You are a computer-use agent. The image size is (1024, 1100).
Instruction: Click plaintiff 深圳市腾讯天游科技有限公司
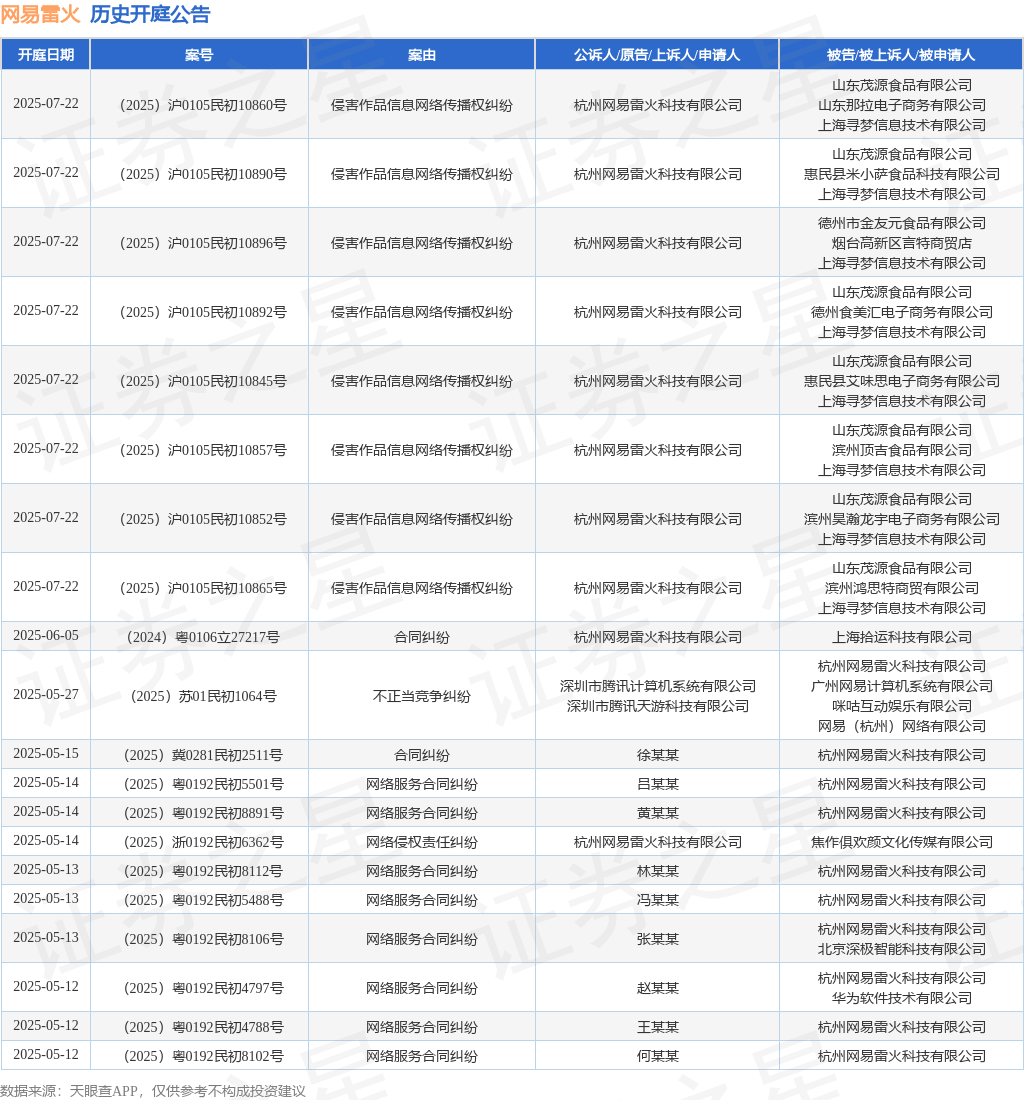coord(658,706)
